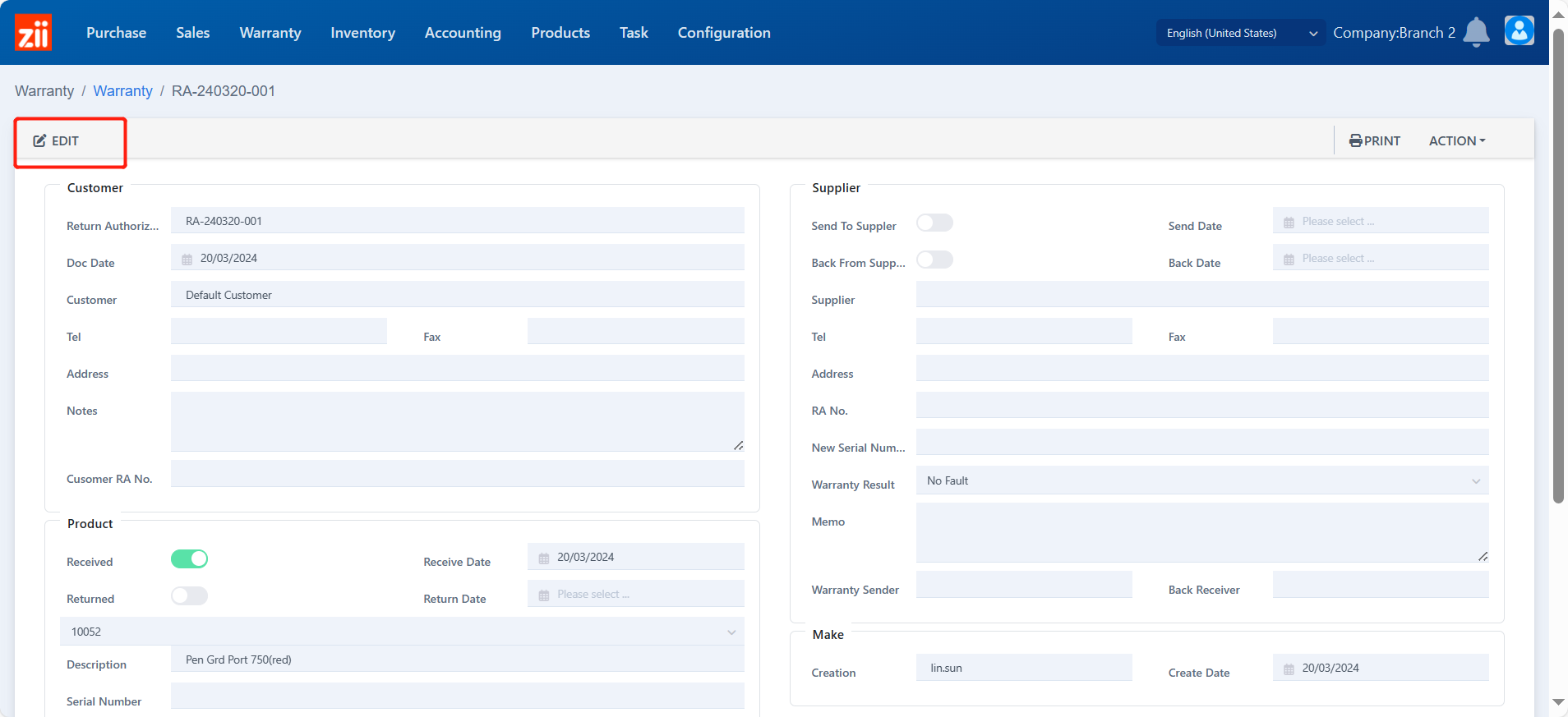Image resolution: width=1568 pixels, height=717 pixels.
Task: Click the Warranty Sender field
Action: point(1024,585)
